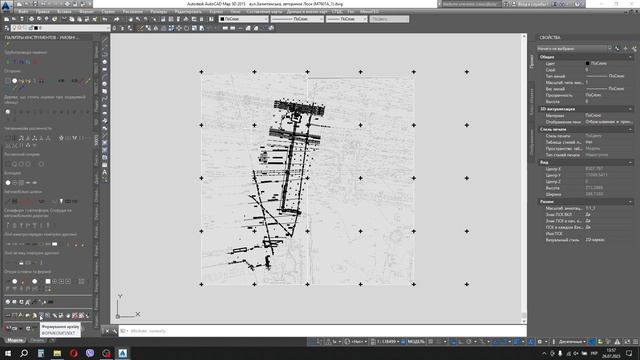Click the New drawing icon in standard toolbar
640x360 pixels.
coord(7,19)
